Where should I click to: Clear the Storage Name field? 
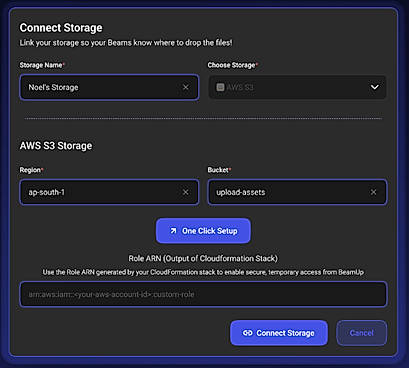186,87
